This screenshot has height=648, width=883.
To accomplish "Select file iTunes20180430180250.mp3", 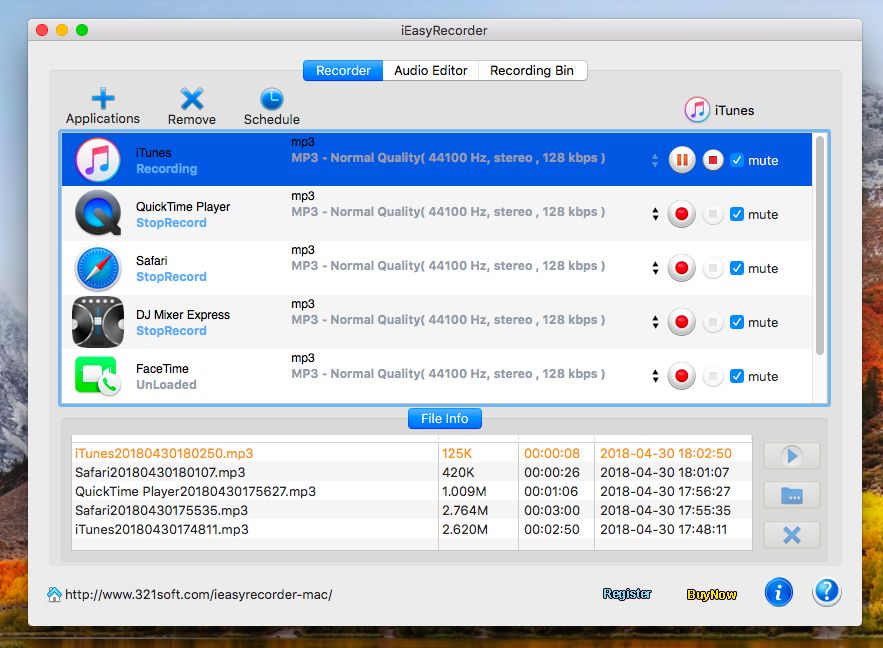I will pyautogui.click(x=164, y=453).
